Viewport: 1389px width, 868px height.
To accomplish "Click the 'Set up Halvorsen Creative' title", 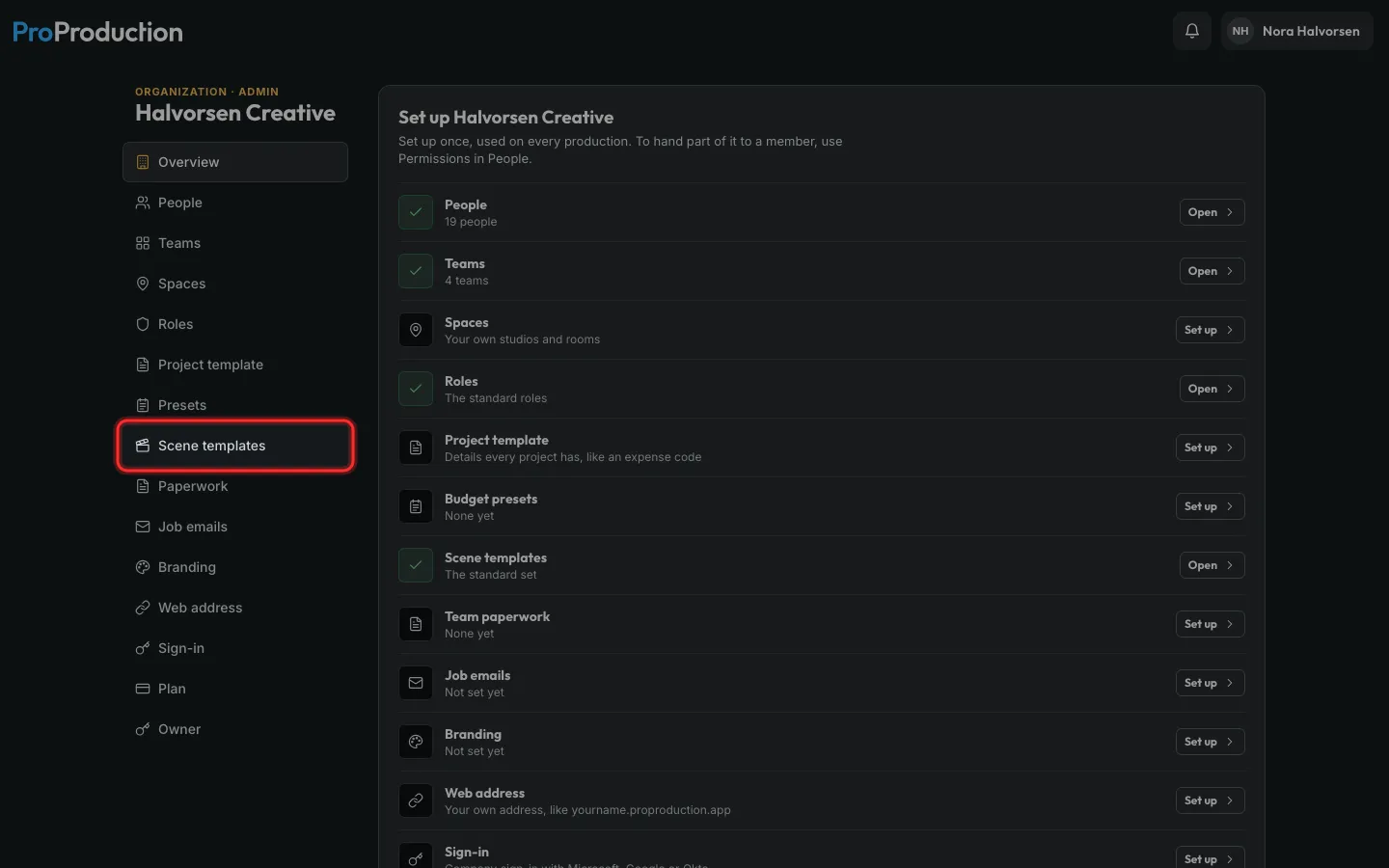I will pyautogui.click(x=505, y=118).
